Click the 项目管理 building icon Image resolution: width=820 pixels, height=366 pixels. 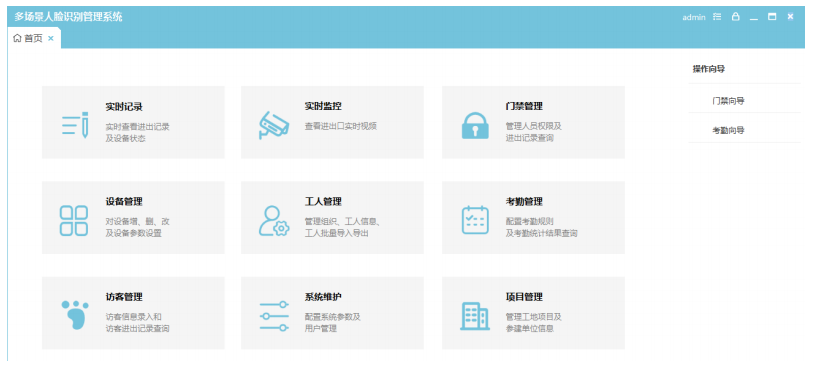tap(475, 316)
